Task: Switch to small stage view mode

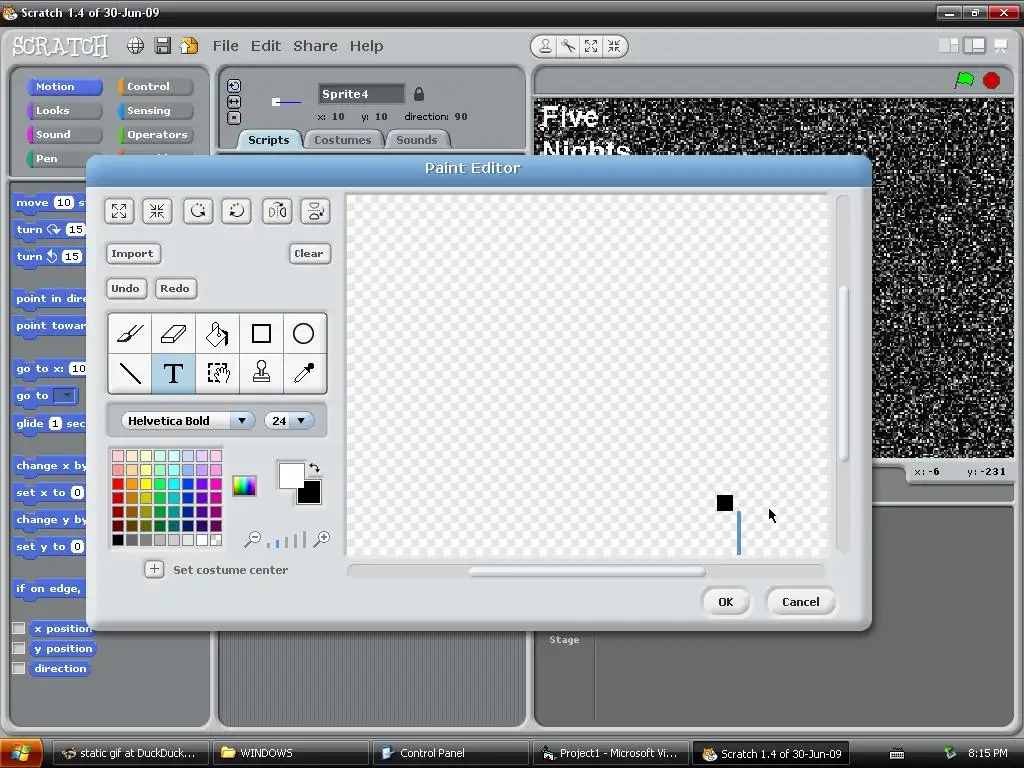Action: [x=948, y=45]
